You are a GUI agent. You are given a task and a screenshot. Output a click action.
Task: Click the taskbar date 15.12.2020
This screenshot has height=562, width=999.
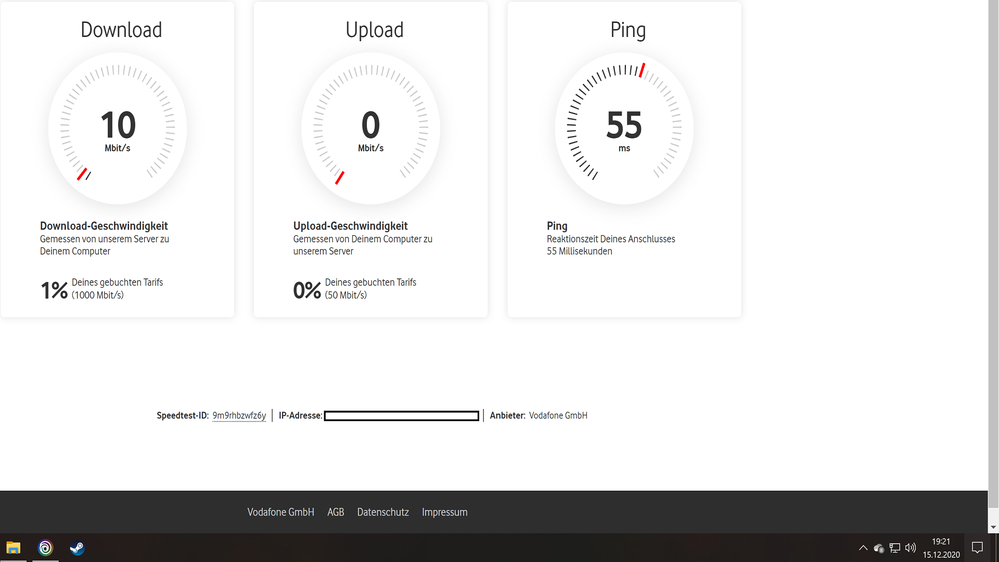tap(941, 555)
